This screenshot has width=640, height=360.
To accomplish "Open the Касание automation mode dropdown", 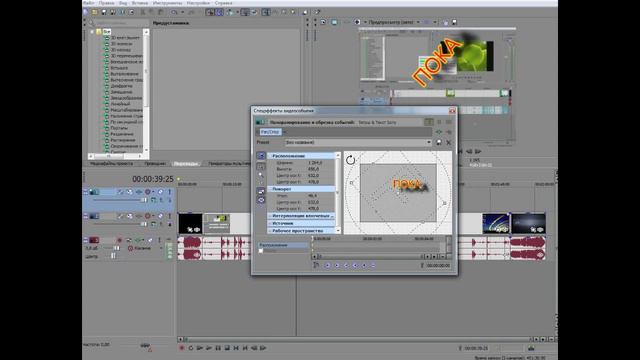I will point(162,248).
